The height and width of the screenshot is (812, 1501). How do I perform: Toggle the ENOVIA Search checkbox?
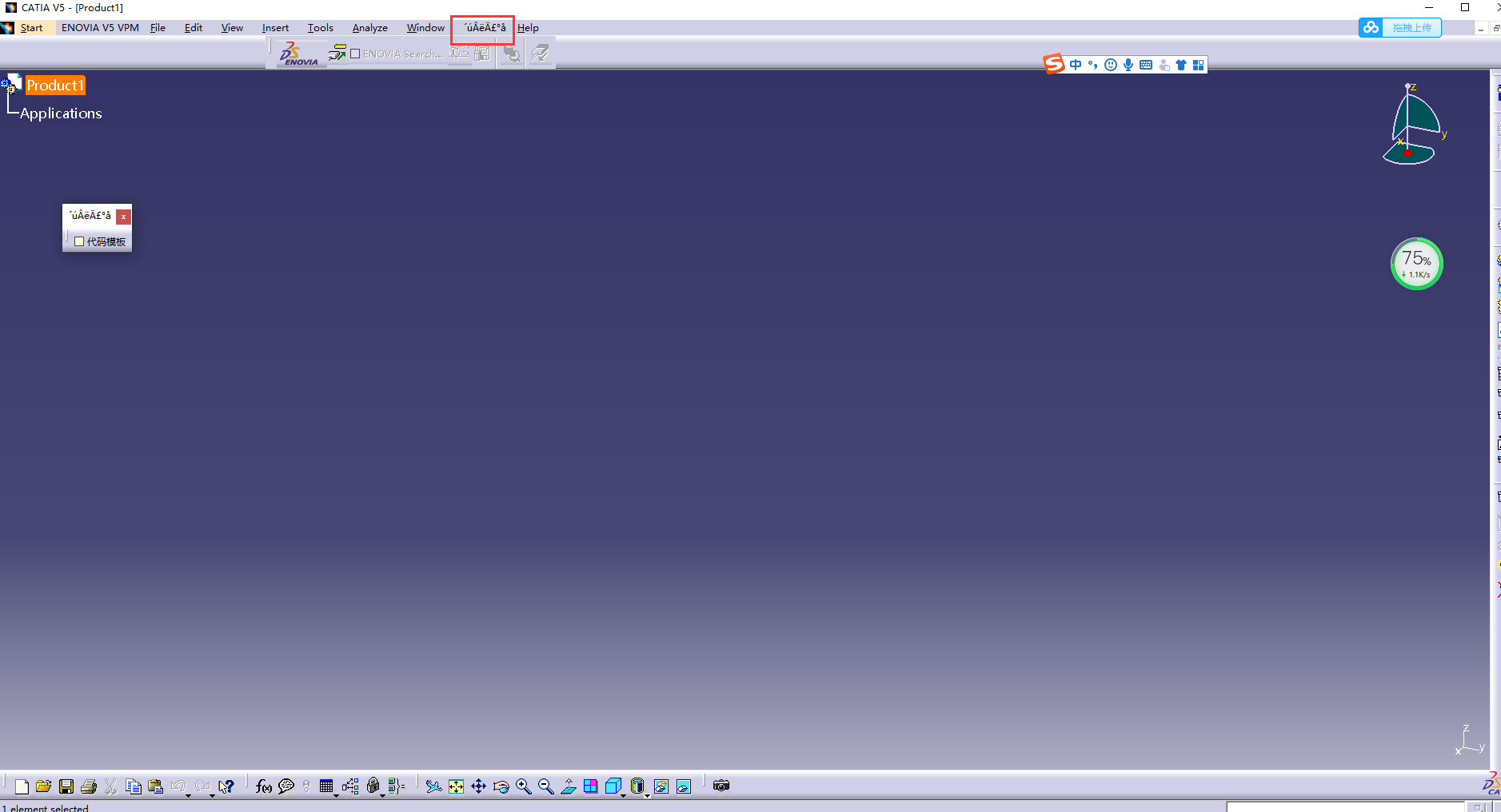[x=355, y=53]
